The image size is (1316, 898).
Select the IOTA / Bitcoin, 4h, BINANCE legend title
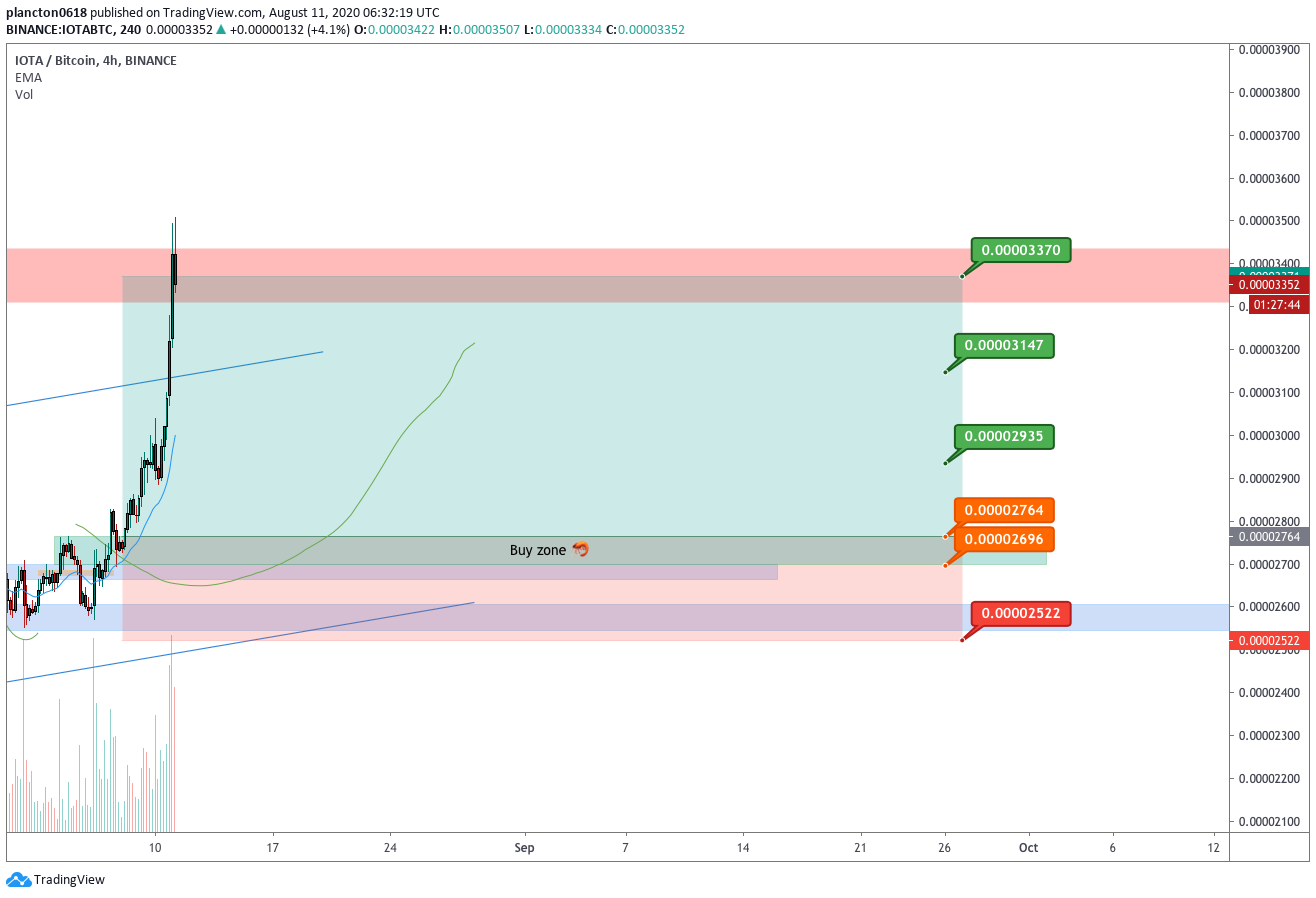tap(95, 61)
